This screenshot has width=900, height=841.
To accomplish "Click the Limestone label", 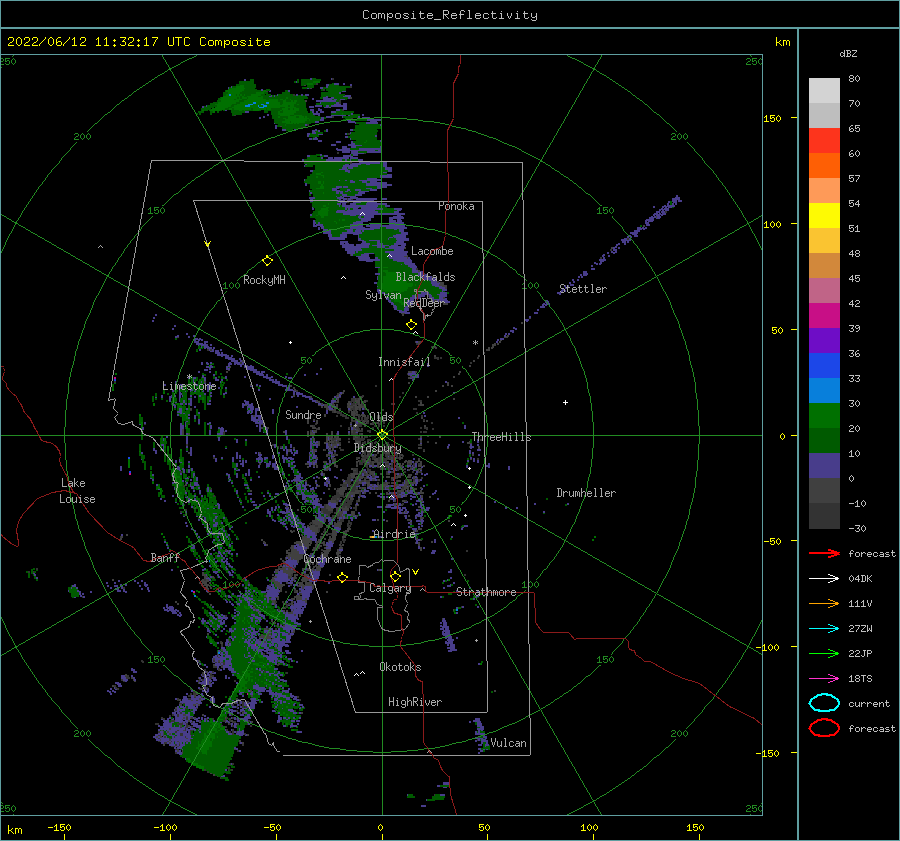I will (189, 386).
